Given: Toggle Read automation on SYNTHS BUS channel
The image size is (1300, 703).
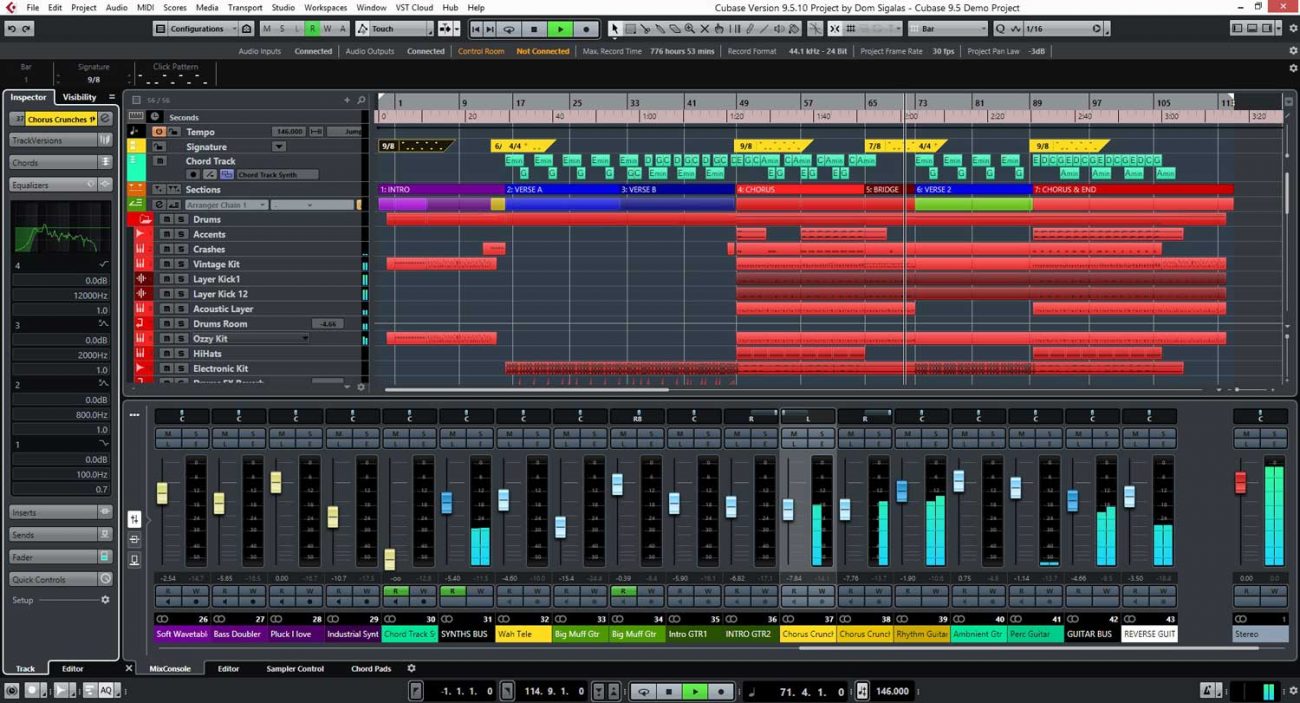Looking at the screenshot, I should click(x=453, y=591).
